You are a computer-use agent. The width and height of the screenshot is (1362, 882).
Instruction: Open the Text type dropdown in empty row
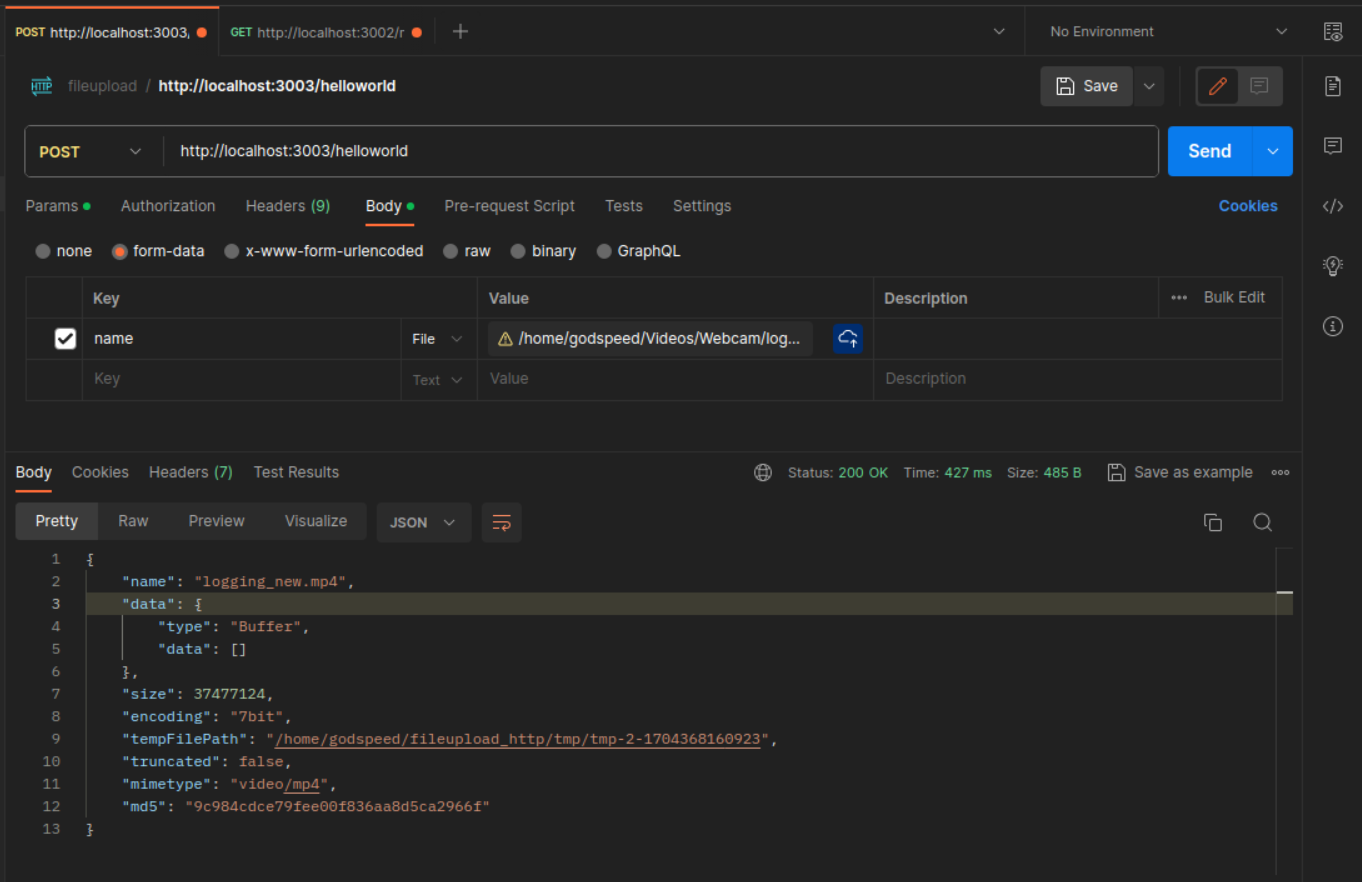click(438, 380)
